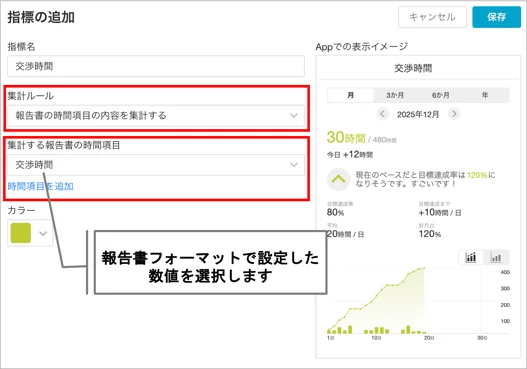Click the green upward trend arrow icon

338,179
